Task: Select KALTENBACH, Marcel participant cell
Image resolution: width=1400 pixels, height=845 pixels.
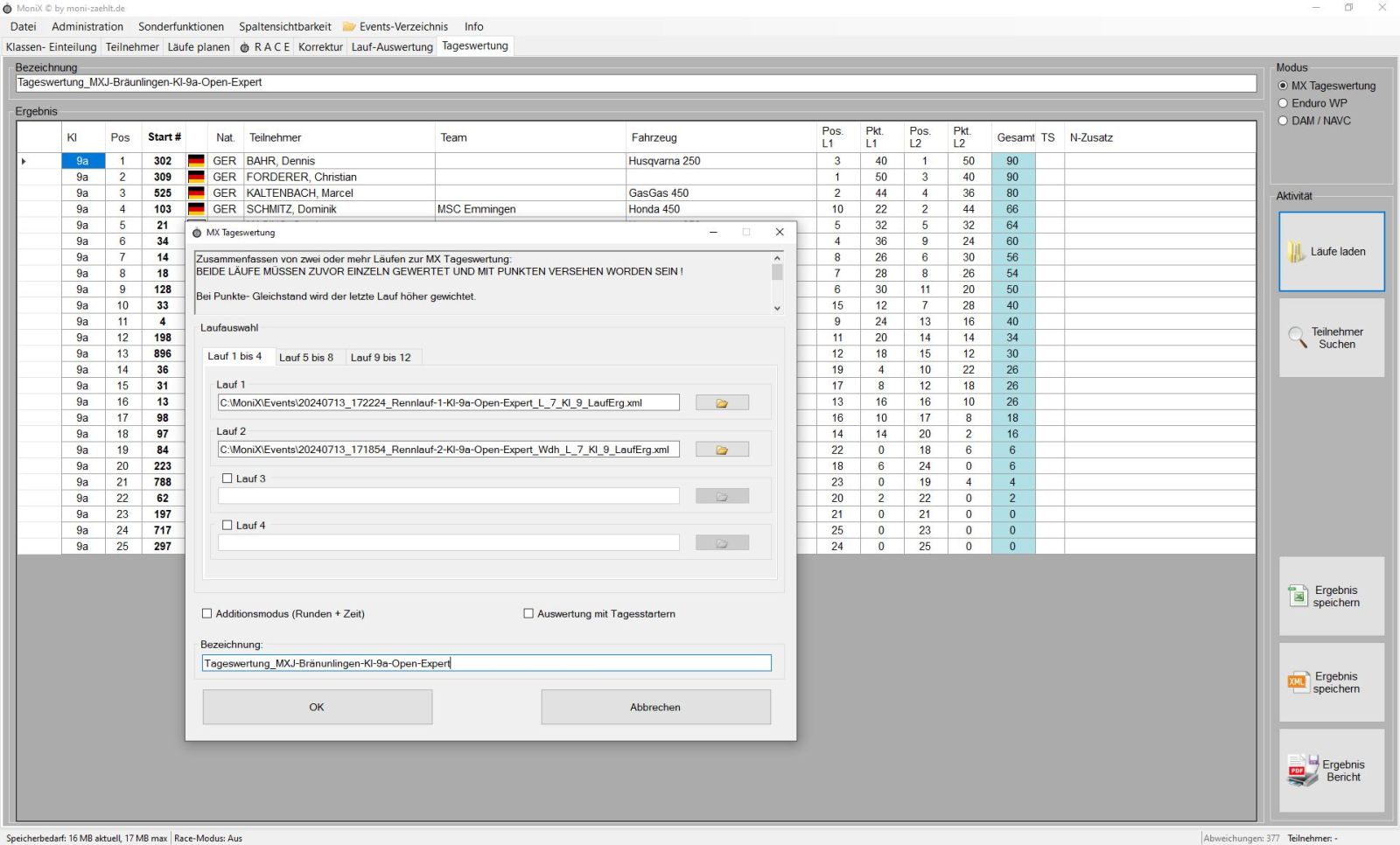Action: point(339,193)
